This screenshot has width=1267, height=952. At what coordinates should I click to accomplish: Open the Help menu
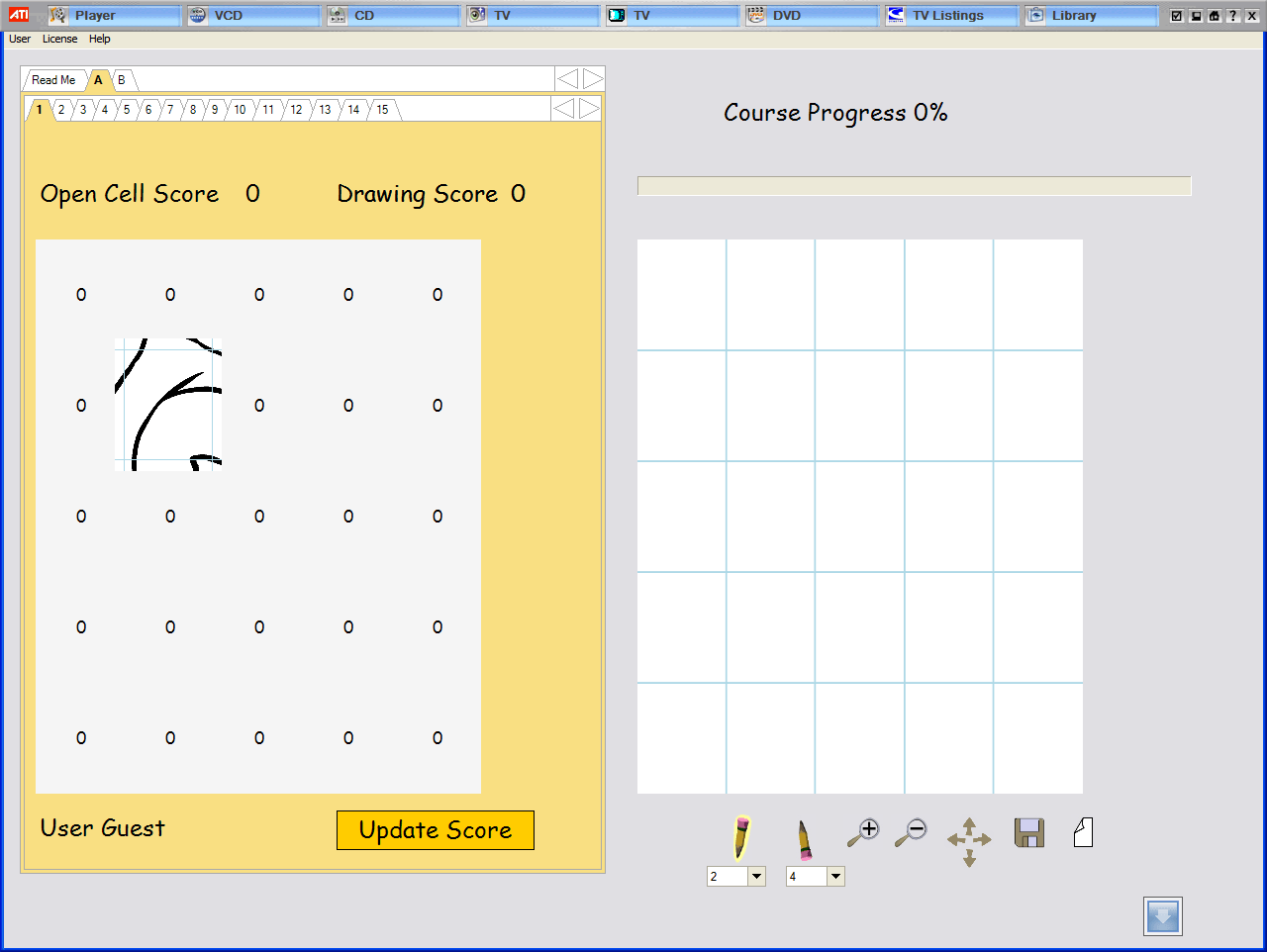point(100,39)
